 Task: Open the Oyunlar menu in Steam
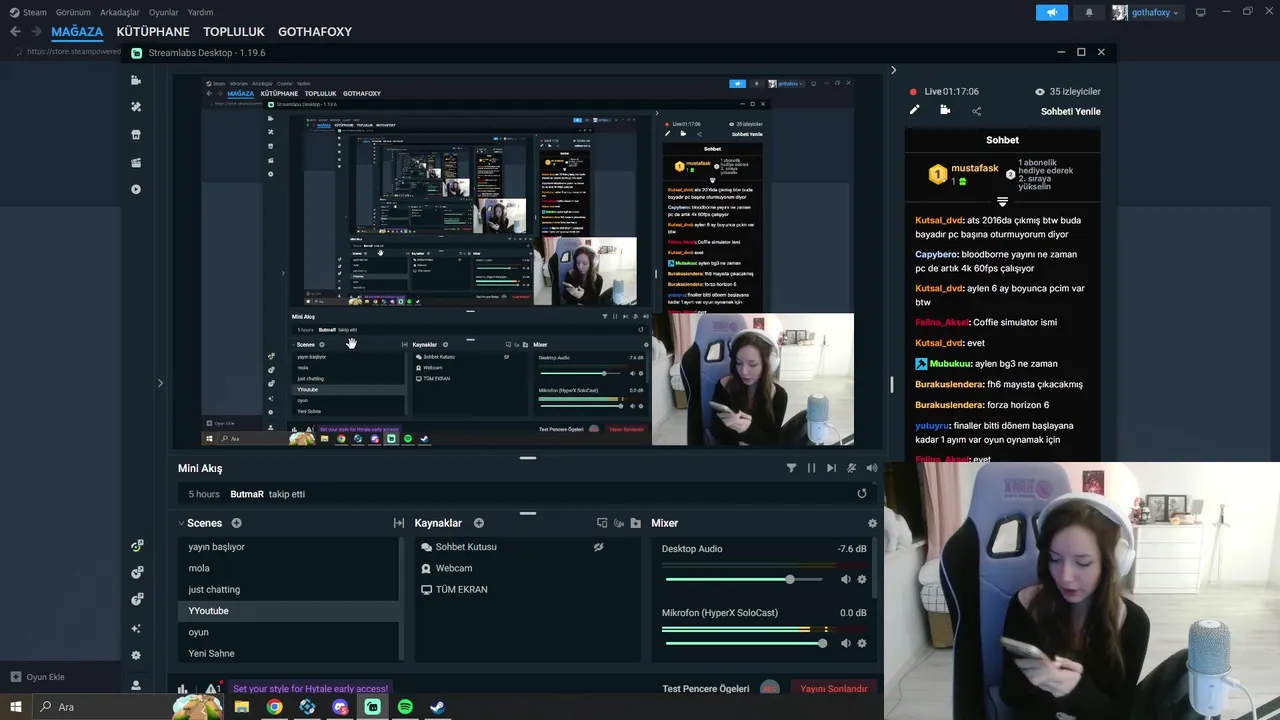coord(164,12)
